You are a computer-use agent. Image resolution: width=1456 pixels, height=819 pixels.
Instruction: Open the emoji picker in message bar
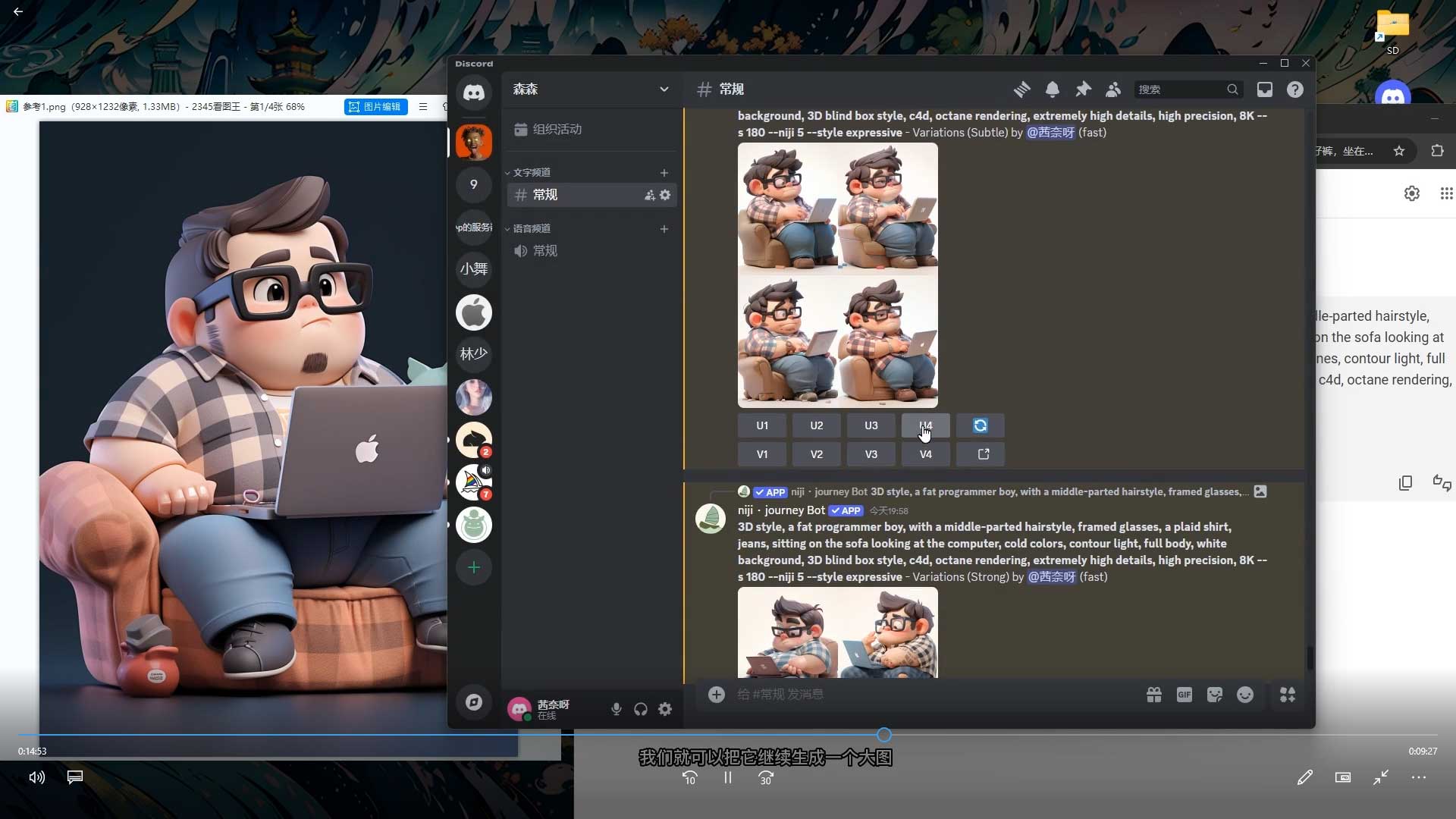tap(1245, 695)
